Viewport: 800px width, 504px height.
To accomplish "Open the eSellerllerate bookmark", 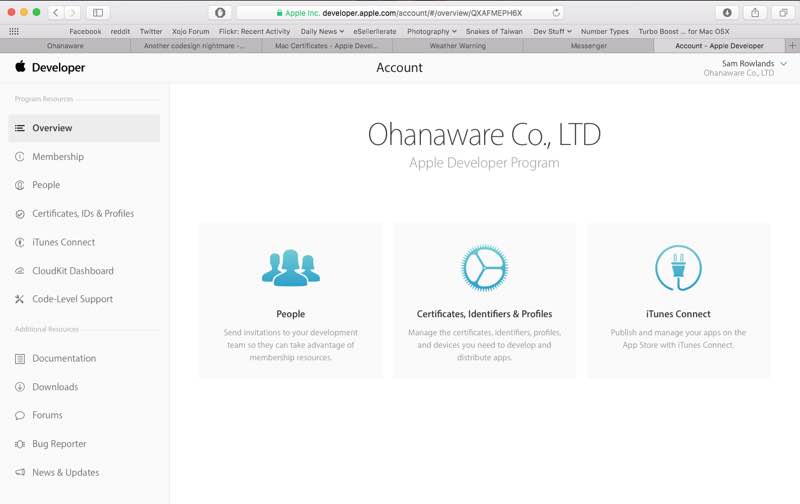I will (x=374, y=31).
